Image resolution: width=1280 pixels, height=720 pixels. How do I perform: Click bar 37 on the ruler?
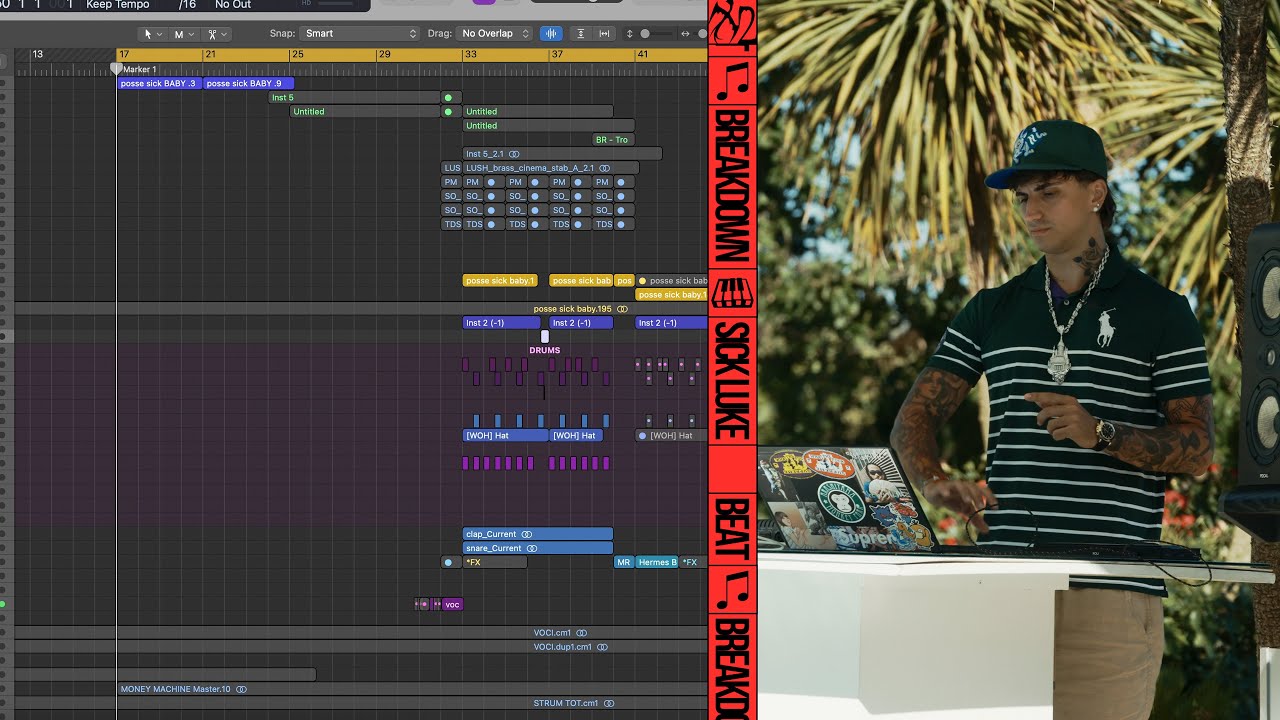point(557,54)
